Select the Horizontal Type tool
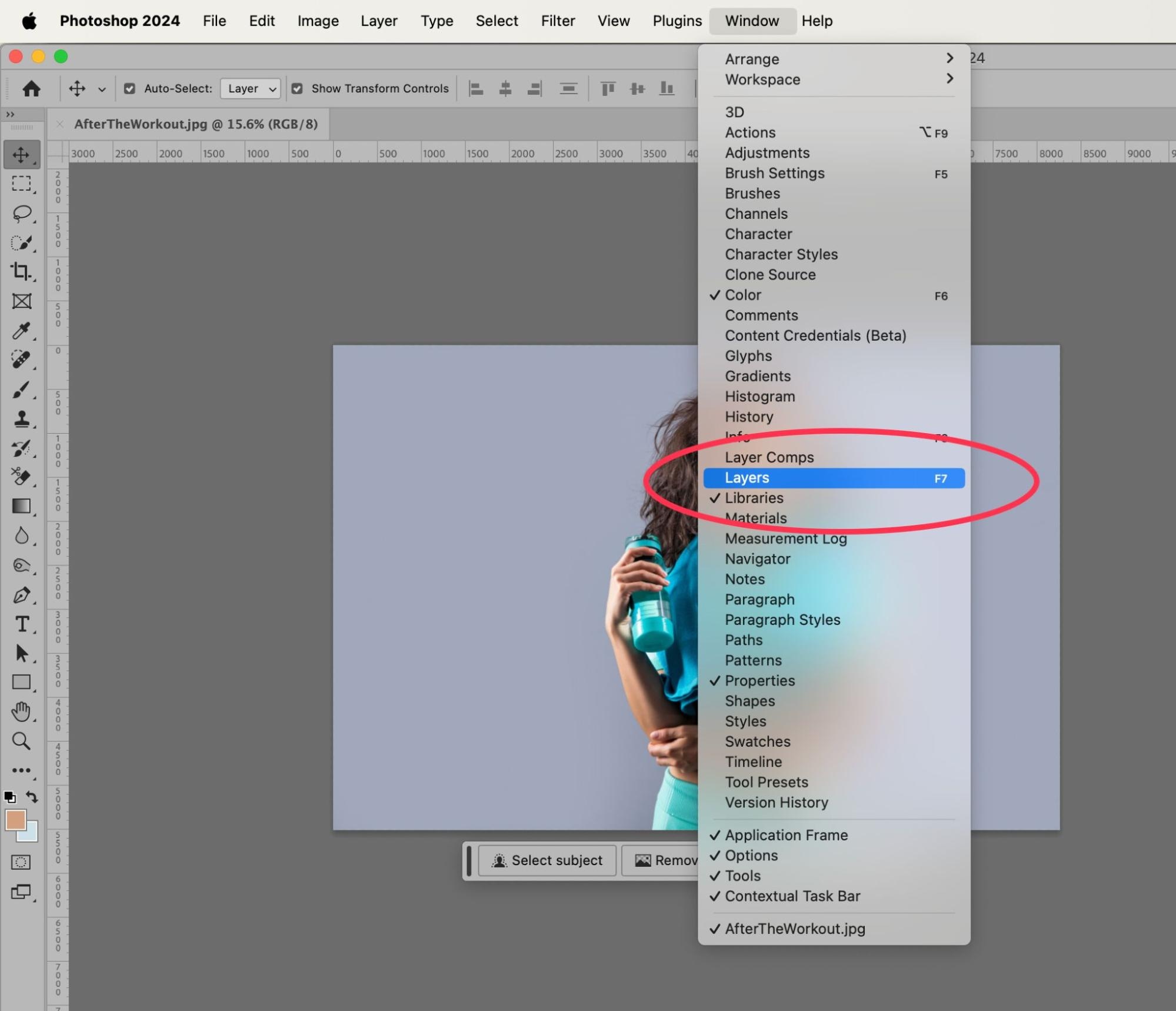This screenshot has width=1176, height=1011. [x=22, y=624]
